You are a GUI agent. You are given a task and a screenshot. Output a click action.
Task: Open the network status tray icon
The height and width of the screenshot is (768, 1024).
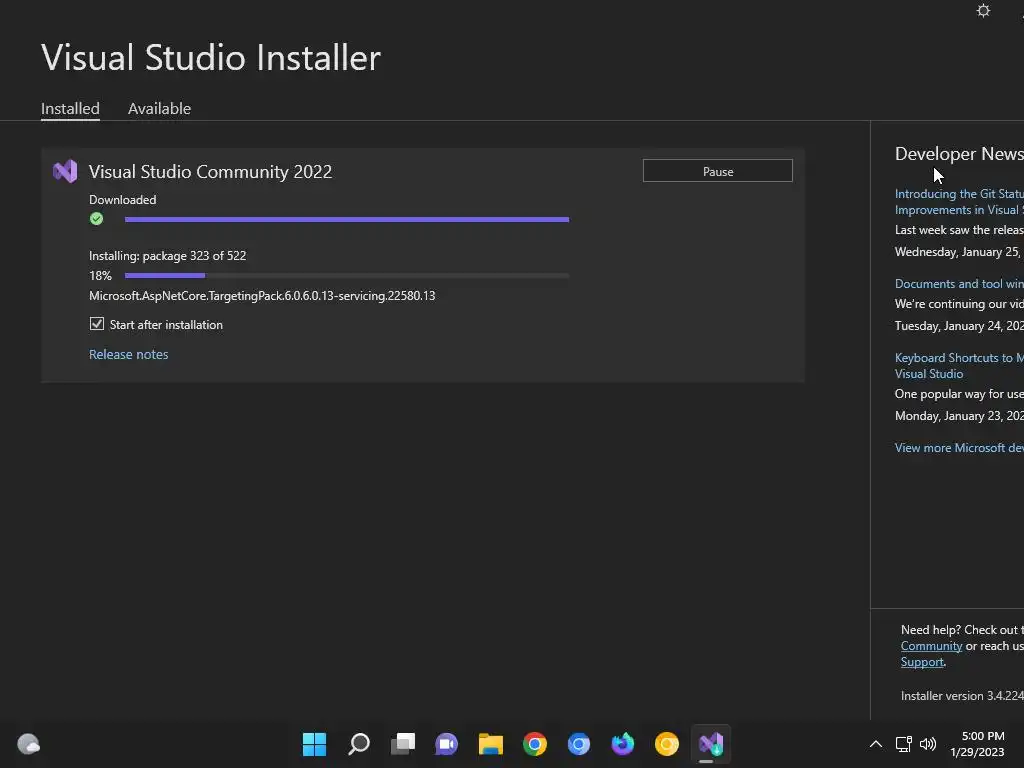pyautogui.click(x=903, y=744)
